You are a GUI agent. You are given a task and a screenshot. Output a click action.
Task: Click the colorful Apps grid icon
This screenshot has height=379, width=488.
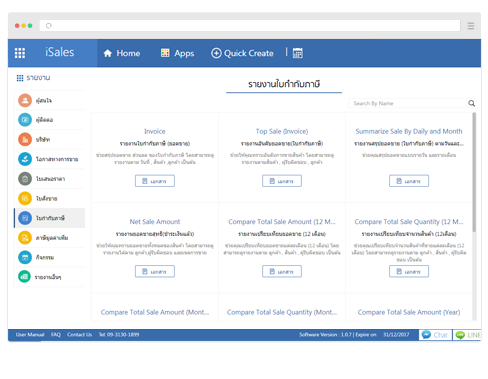point(165,53)
